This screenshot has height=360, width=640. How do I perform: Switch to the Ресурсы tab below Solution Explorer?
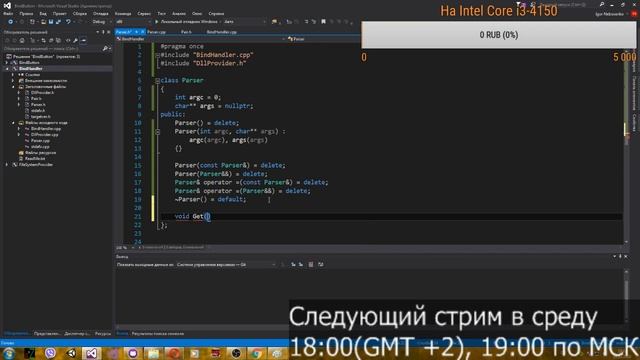(x=103, y=334)
